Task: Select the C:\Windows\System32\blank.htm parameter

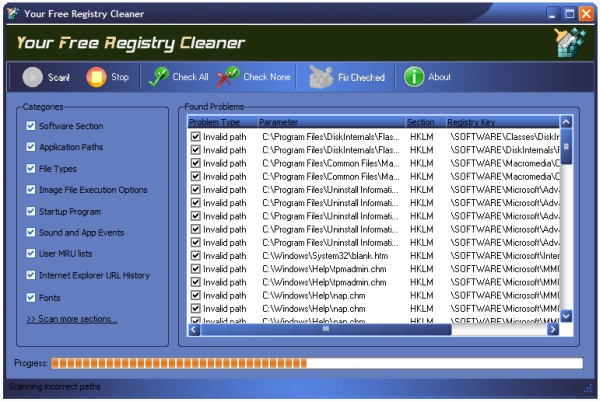Action: click(x=325, y=256)
